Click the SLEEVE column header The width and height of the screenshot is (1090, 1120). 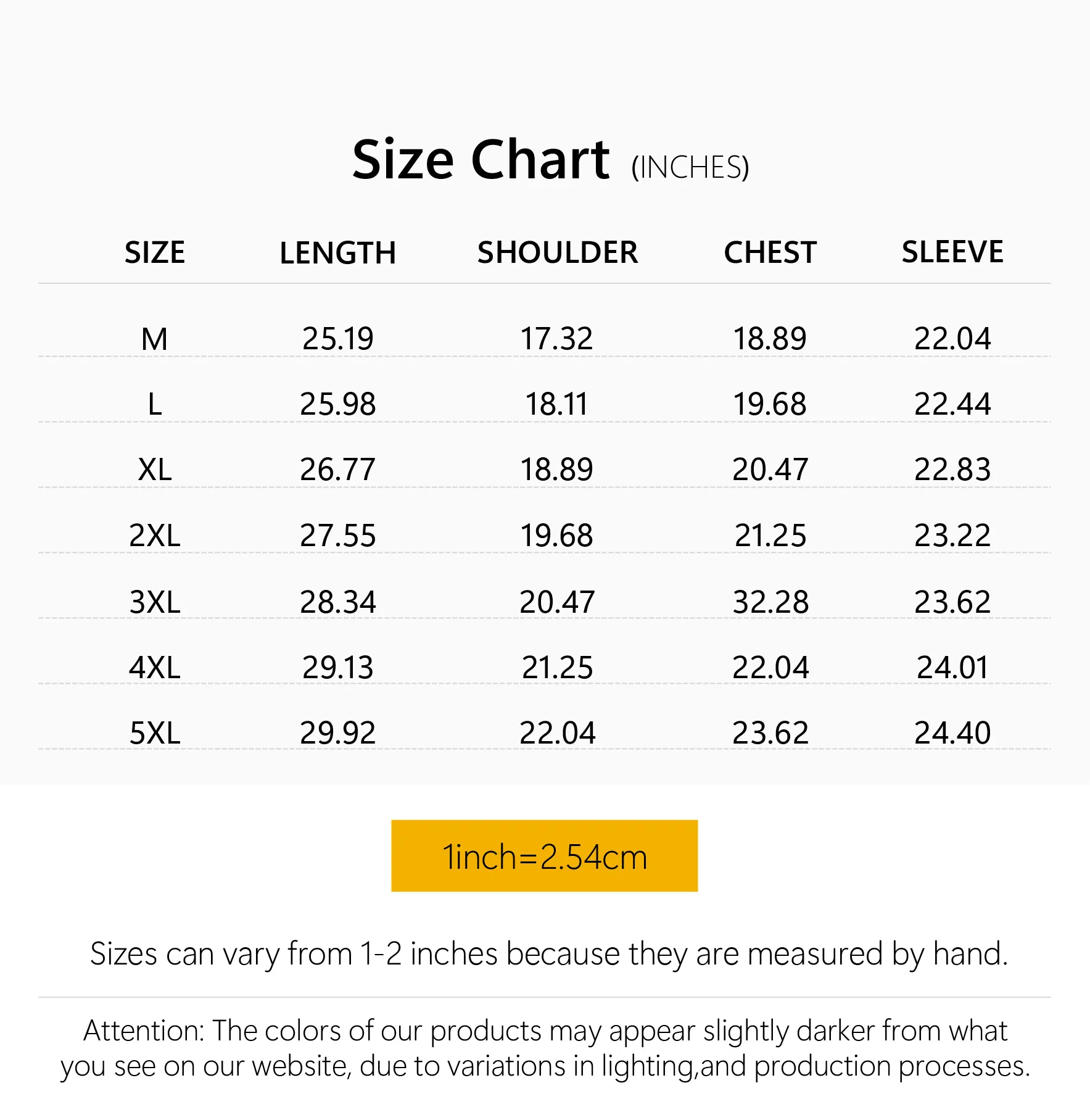tap(952, 252)
